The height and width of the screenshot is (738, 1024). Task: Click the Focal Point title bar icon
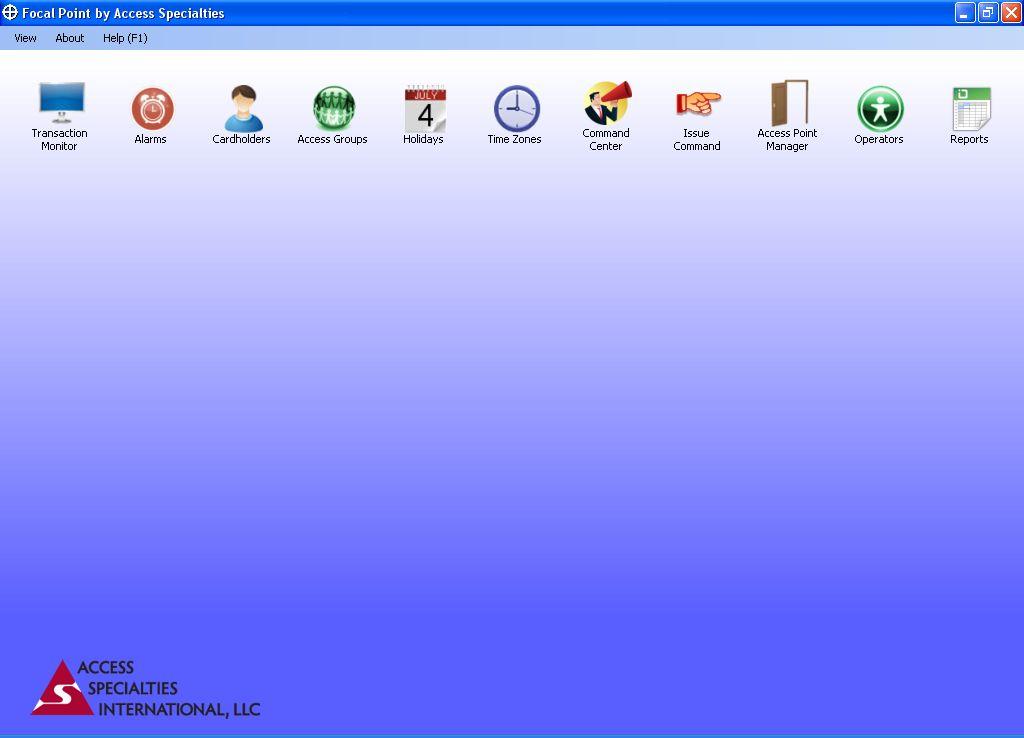[10, 12]
